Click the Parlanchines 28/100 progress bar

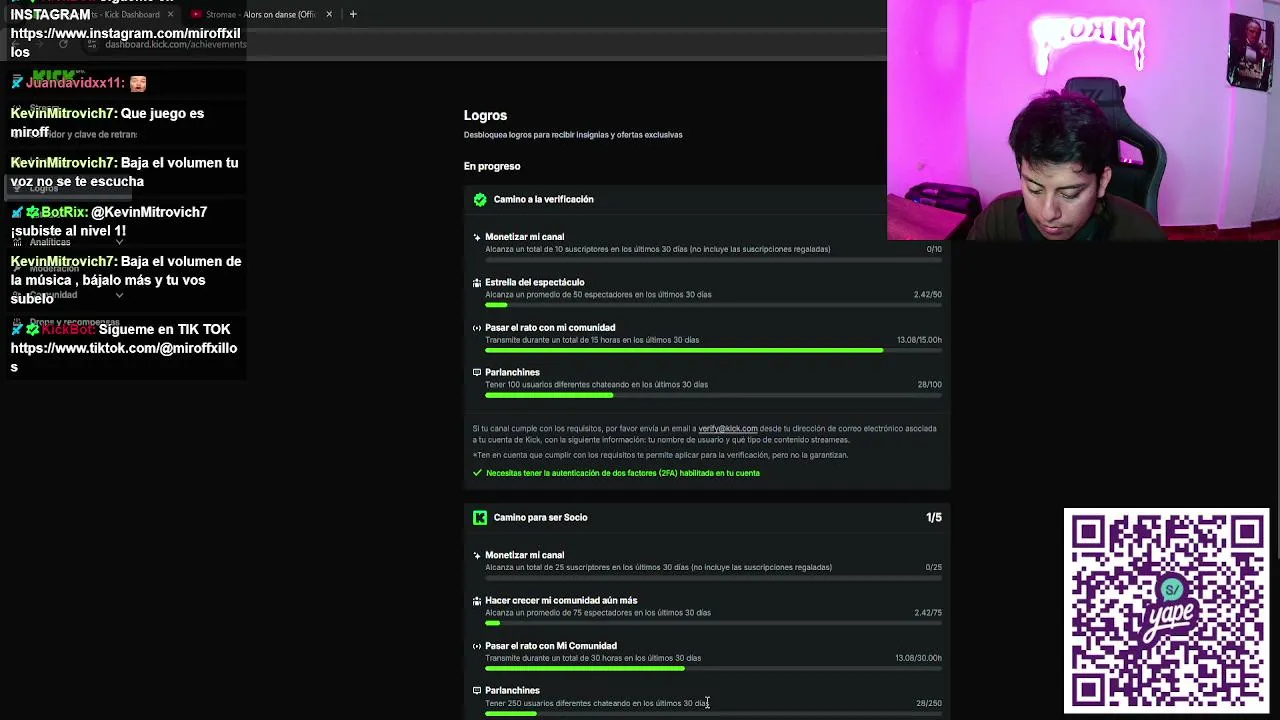tap(713, 395)
